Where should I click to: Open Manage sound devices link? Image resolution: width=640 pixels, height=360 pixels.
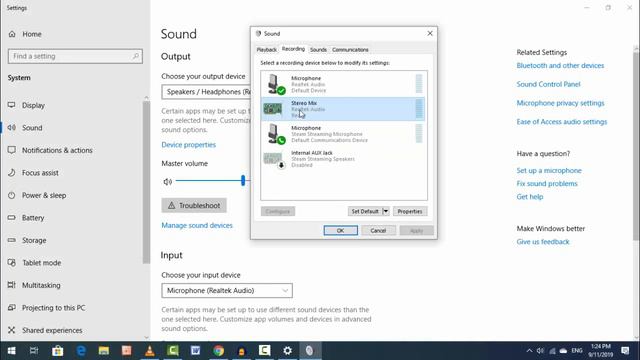click(x=197, y=225)
